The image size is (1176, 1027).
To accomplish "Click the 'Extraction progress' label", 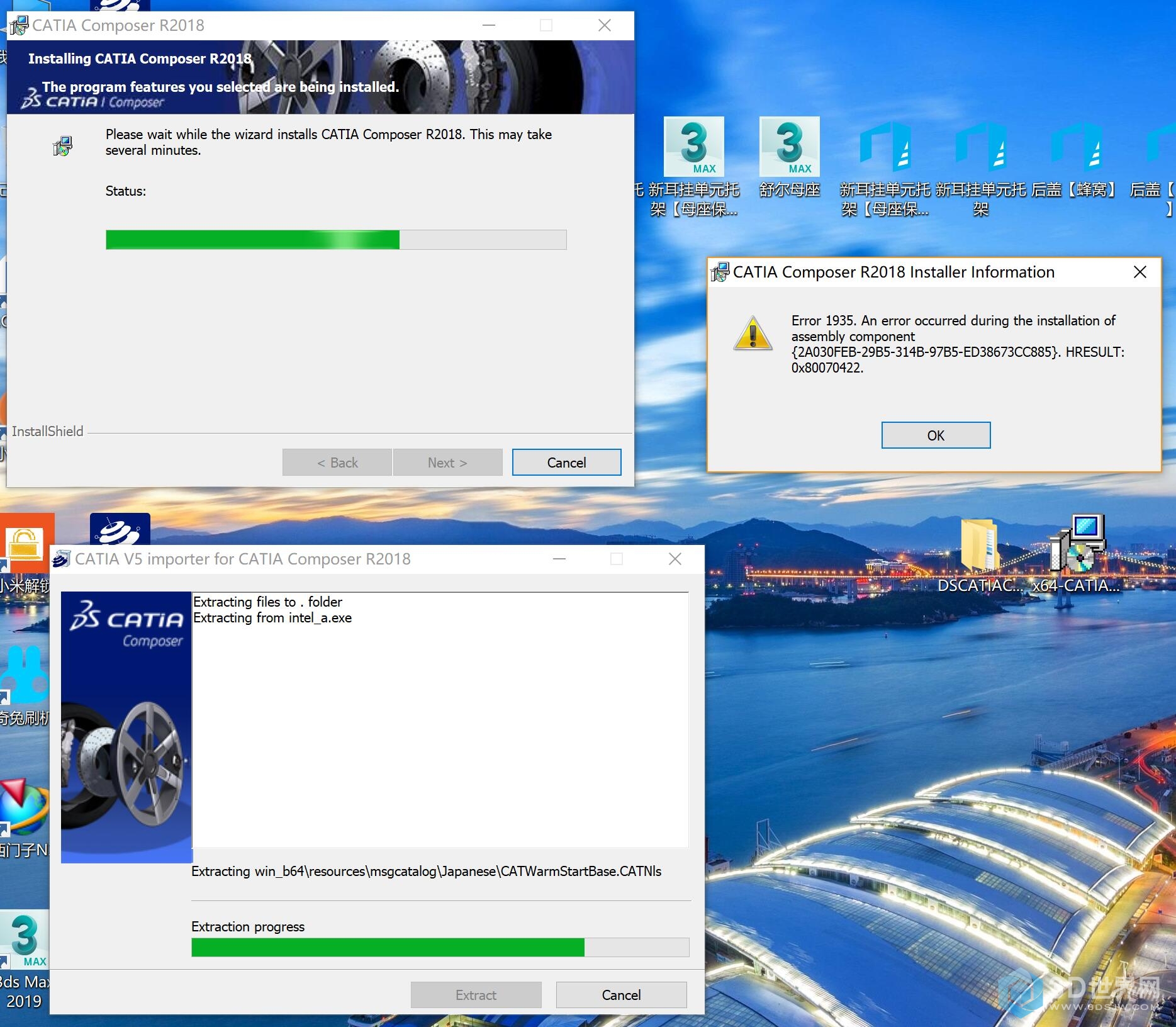I will [x=248, y=926].
